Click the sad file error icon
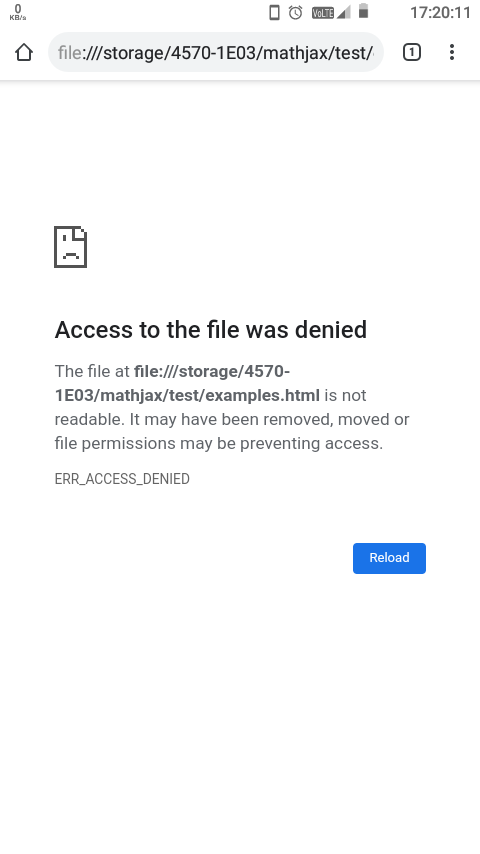This screenshot has width=480, height=854. 70,247
